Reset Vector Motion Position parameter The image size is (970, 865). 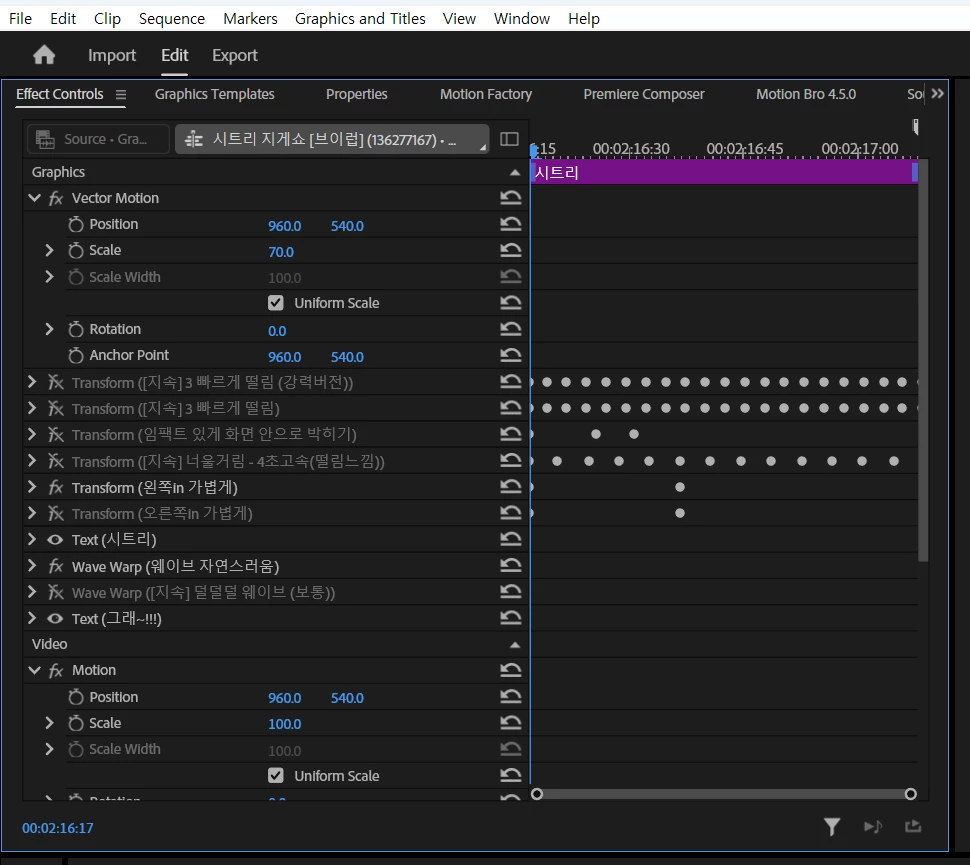pyautogui.click(x=510, y=224)
